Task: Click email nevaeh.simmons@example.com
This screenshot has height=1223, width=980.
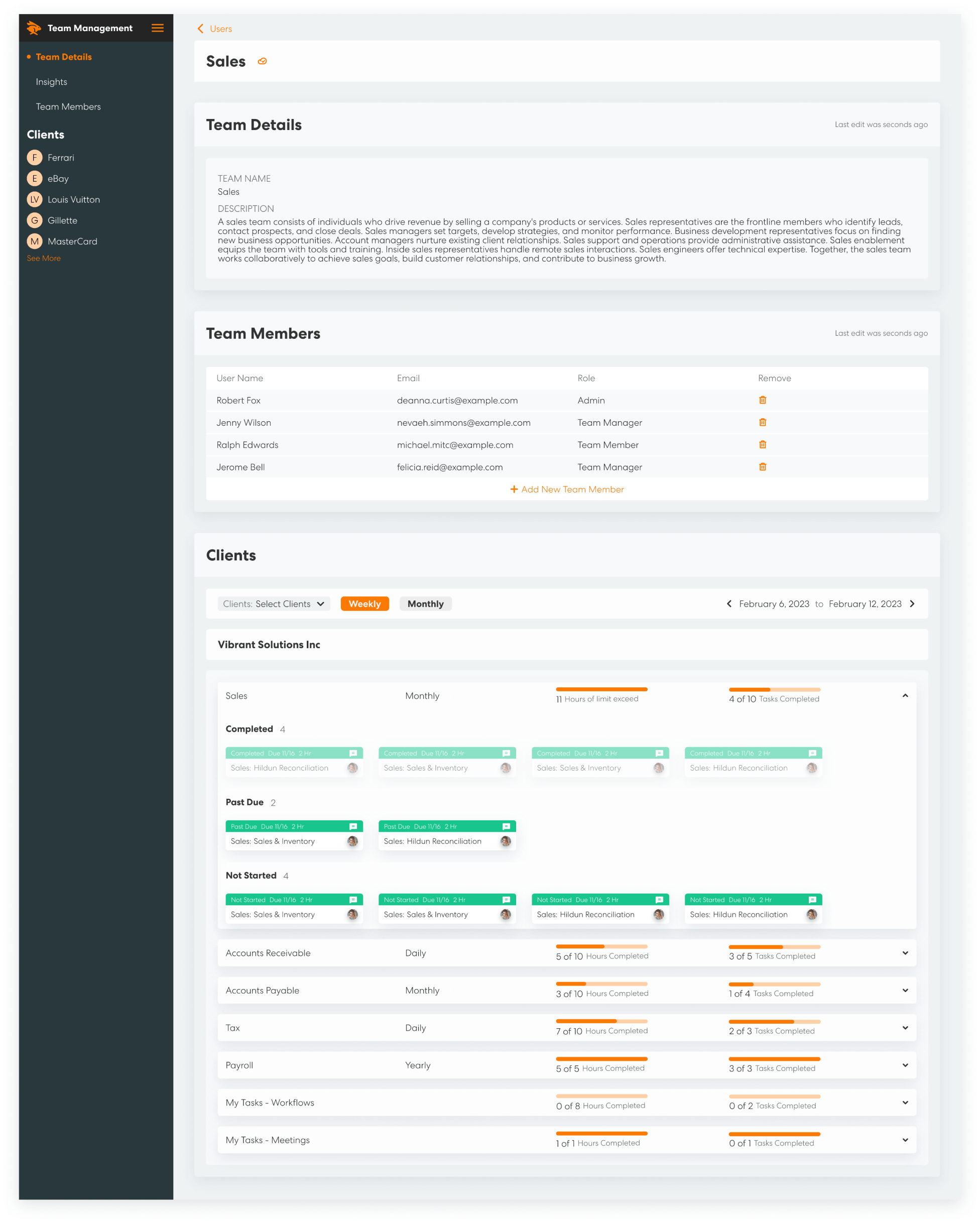Action: click(x=463, y=423)
